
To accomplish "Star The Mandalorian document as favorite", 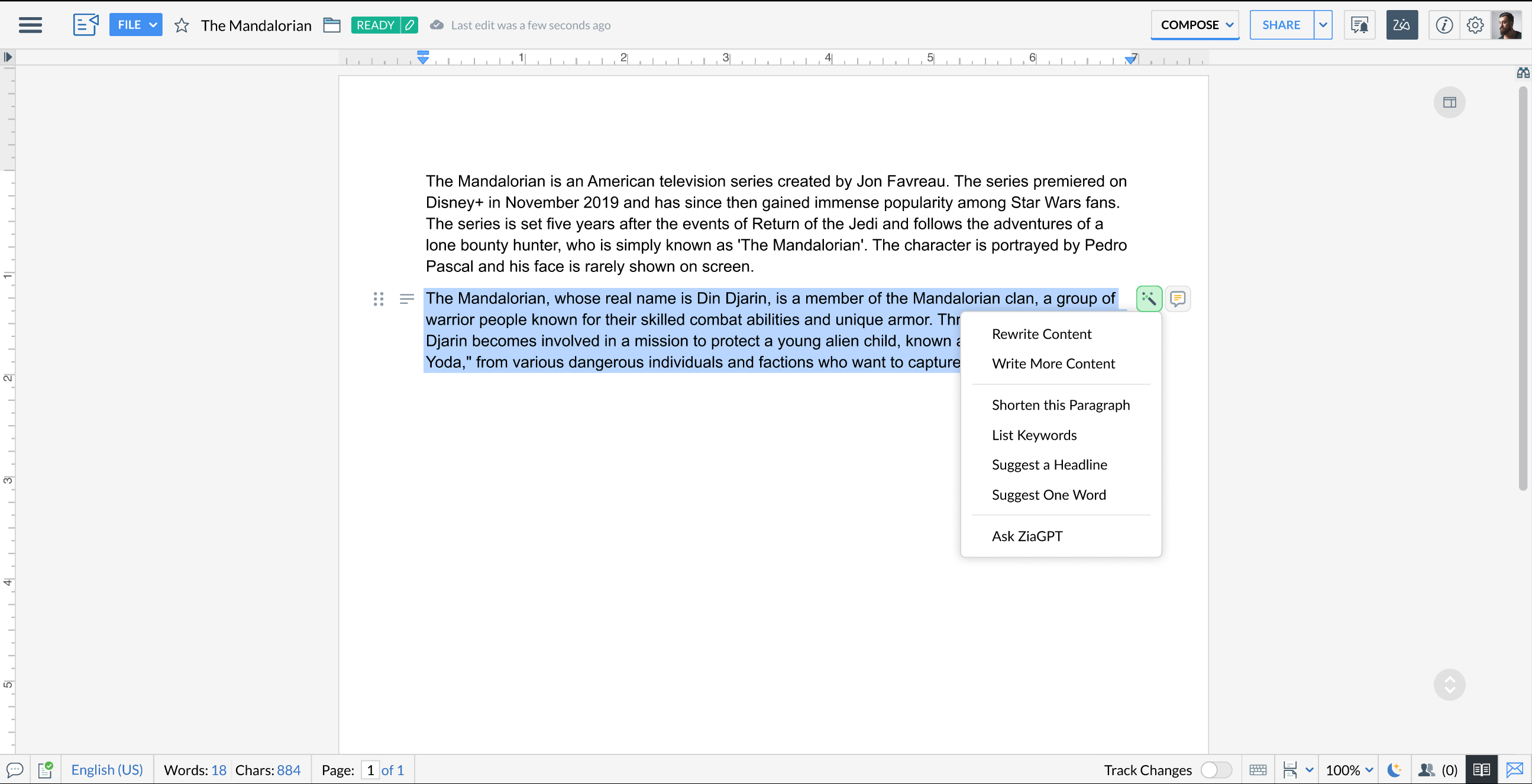I will 182,25.
